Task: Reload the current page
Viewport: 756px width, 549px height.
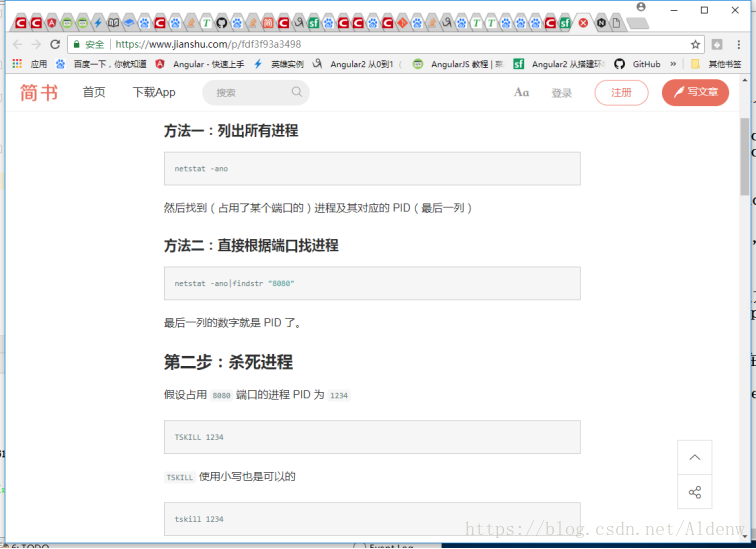Action: 55,45
